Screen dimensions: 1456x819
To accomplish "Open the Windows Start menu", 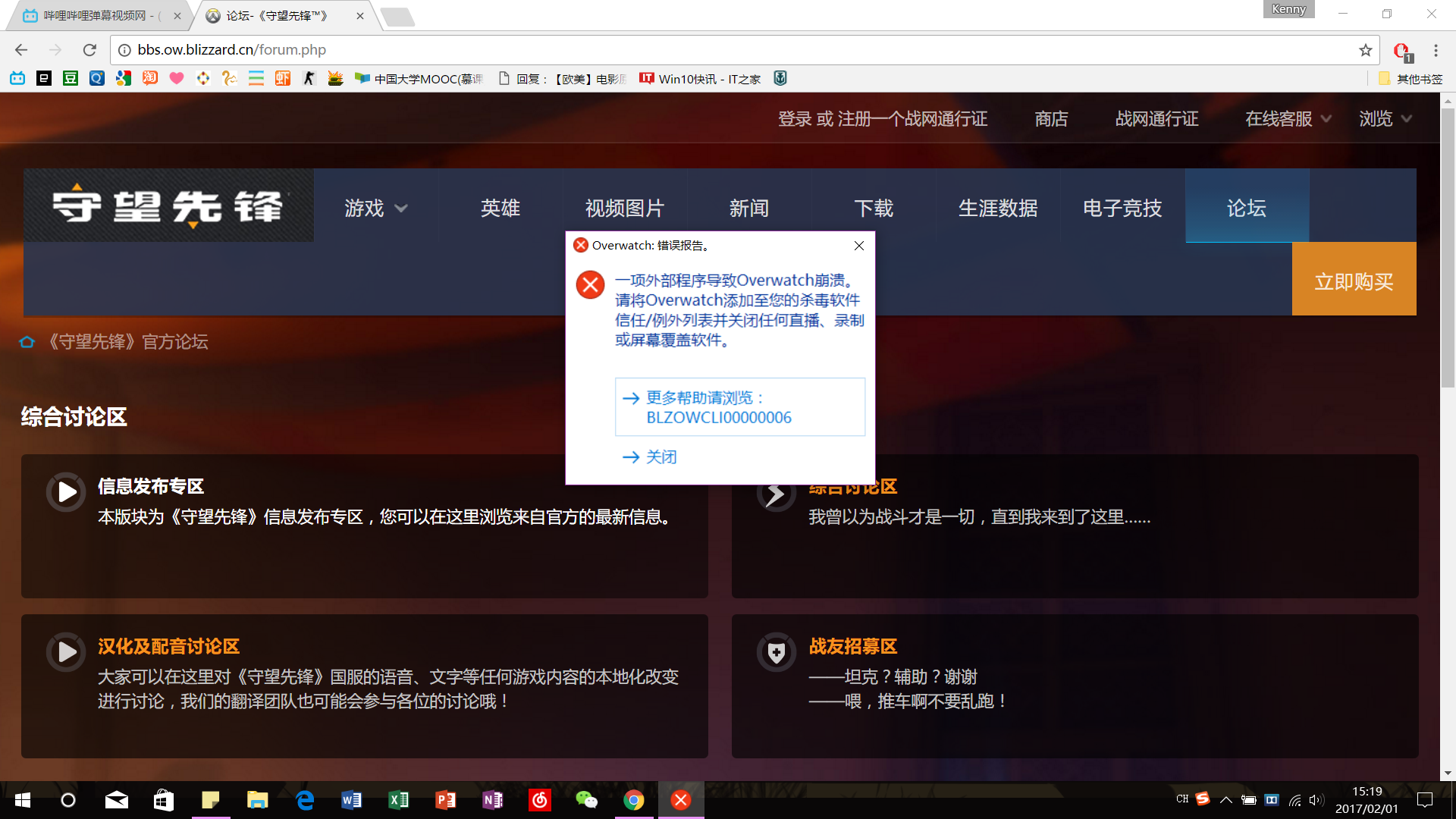I will tap(22, 800).
